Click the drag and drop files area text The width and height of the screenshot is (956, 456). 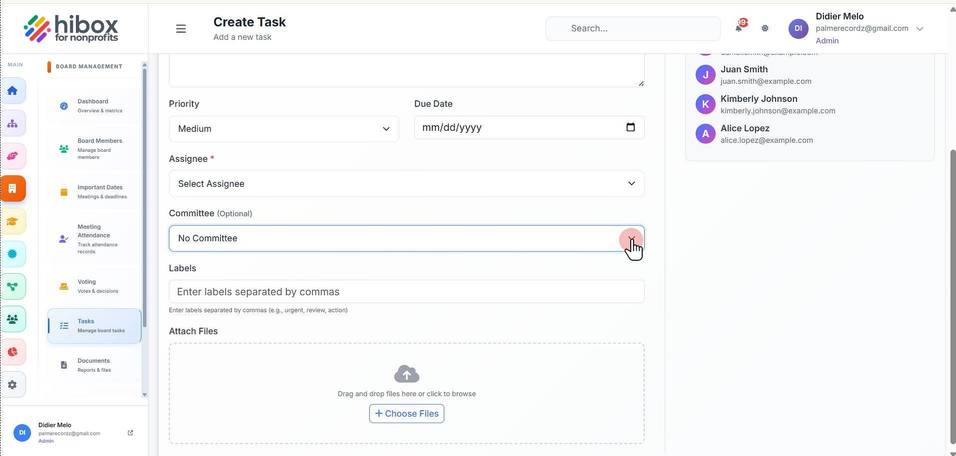(x=407, y=394)
